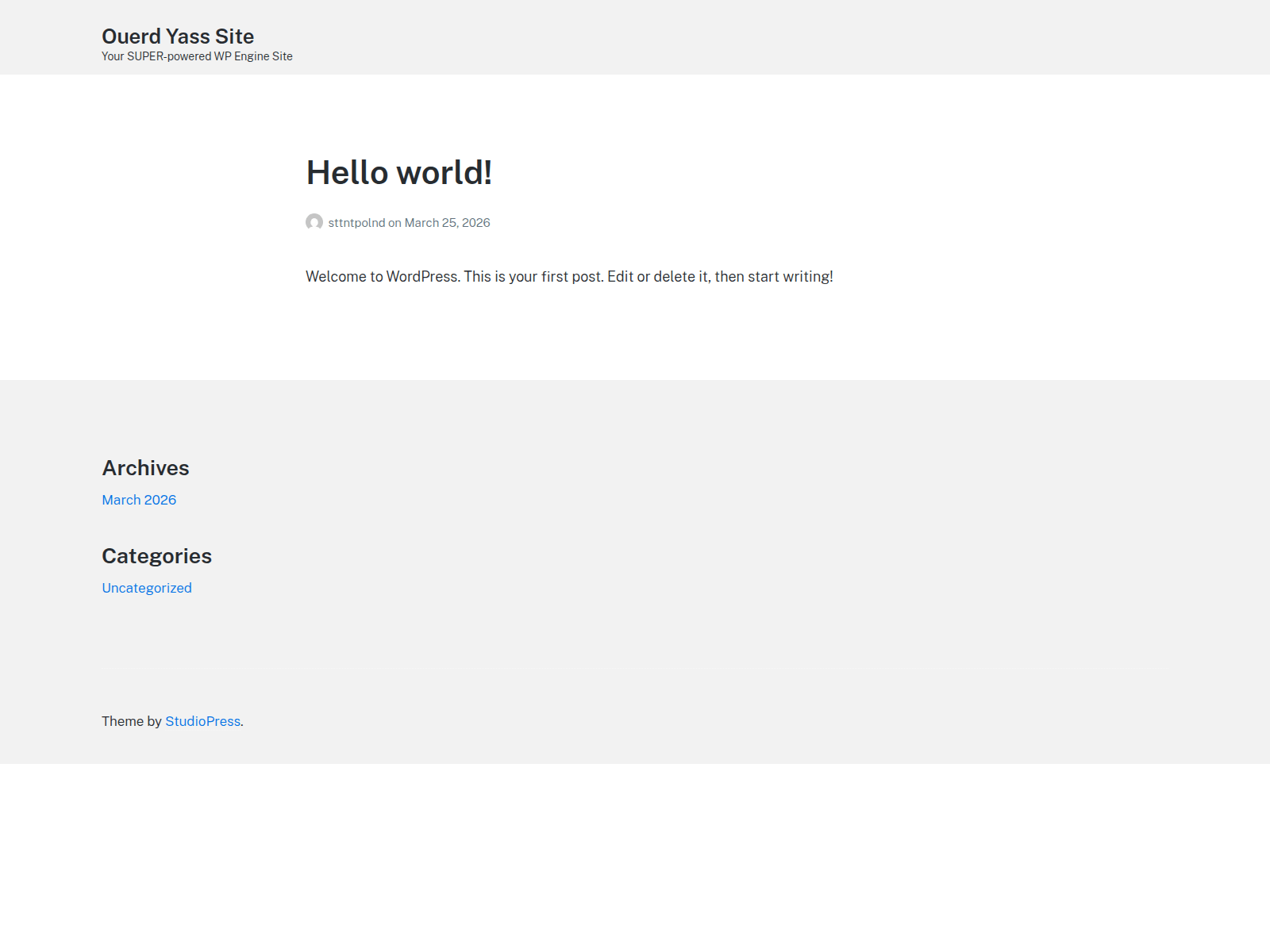Image resolution: width=1270 pixels, height=952 pixels.
Task: Open the March 2026 archive link
Action: (x=139, y=500)
